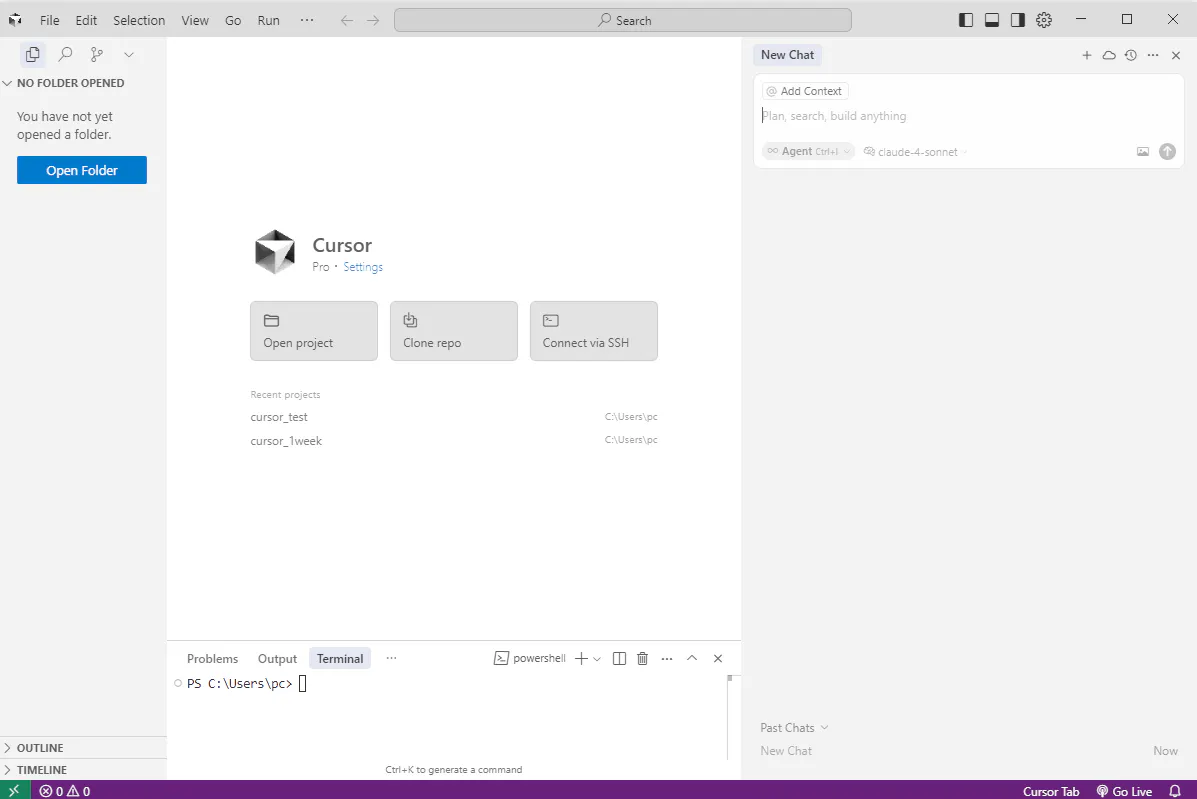Viewport: 1197px width, 799px height.
Task: Open the Search view icon in sidebar
Action: (66, 54)
